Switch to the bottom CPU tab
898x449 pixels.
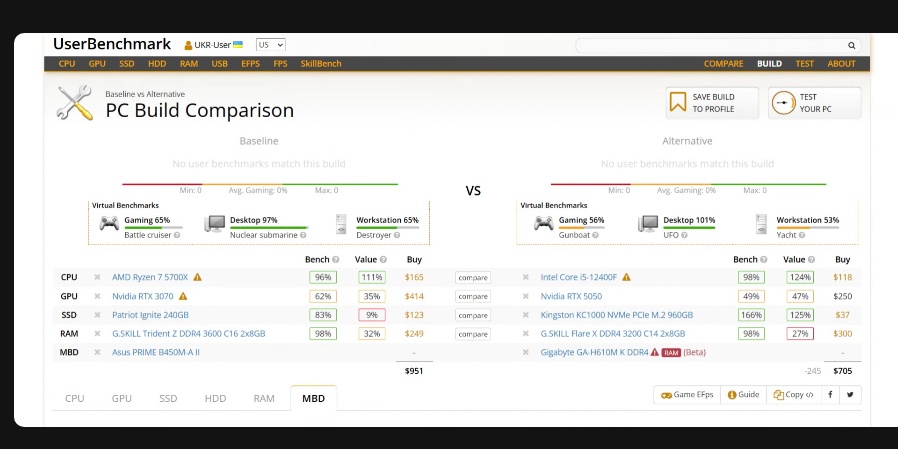click(x=74, y=398)
